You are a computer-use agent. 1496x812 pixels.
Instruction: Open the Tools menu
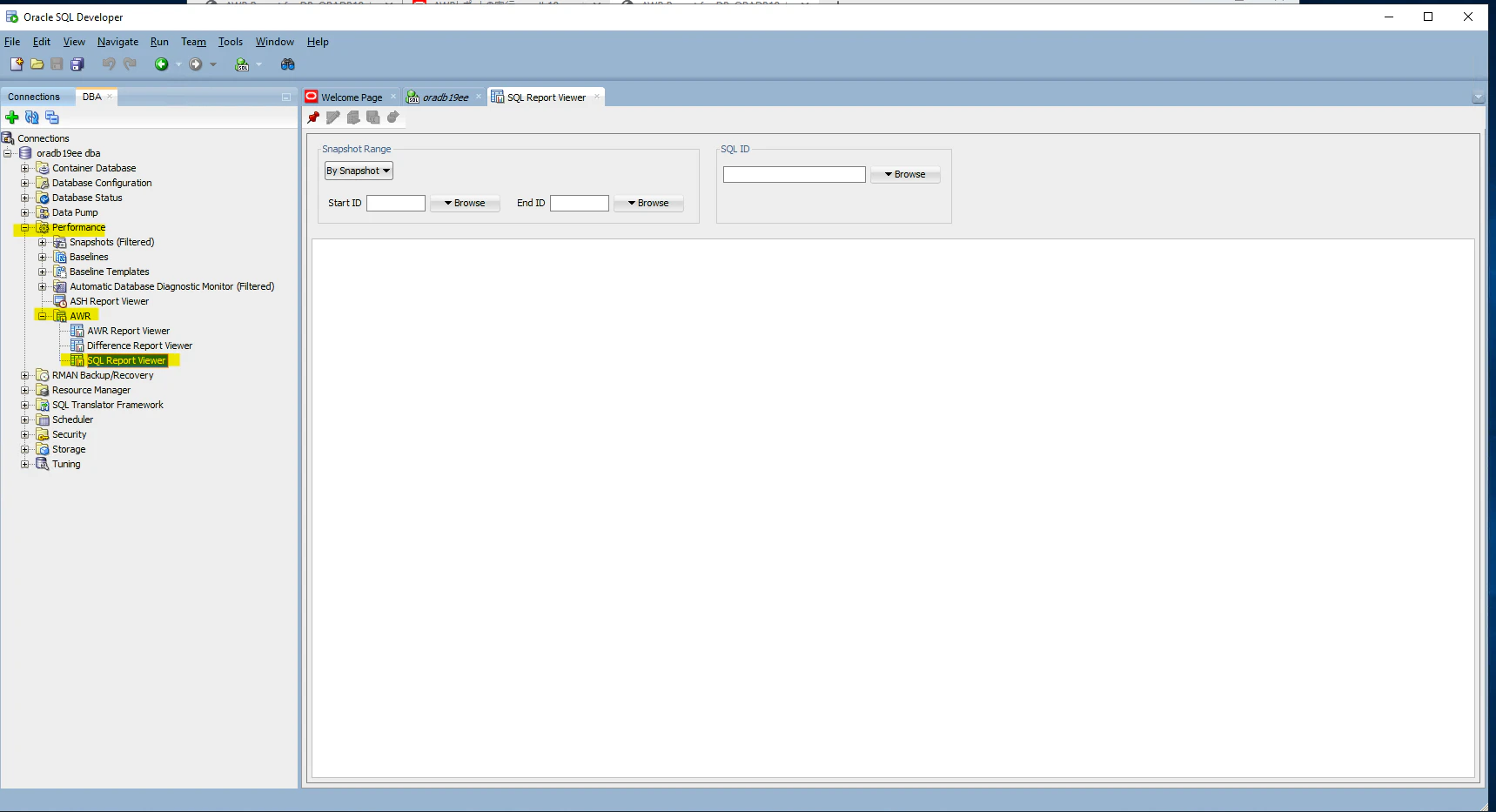tap(231, 42)
